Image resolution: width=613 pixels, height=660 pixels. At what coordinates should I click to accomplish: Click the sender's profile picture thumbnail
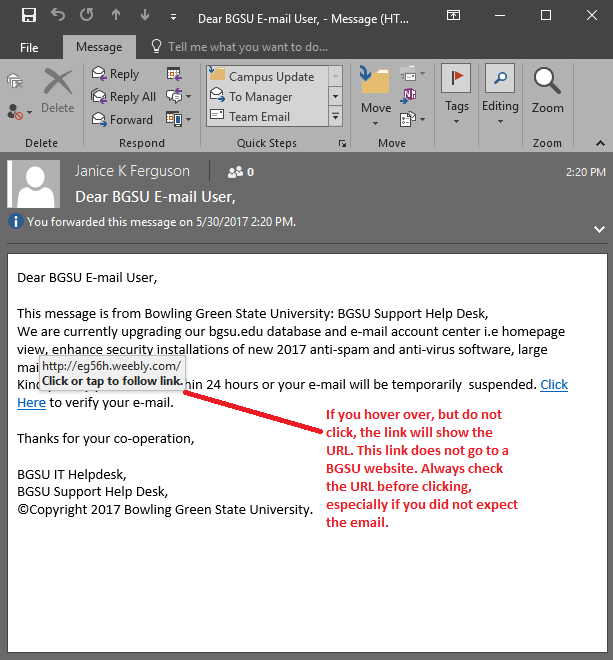tap(37, 183)
